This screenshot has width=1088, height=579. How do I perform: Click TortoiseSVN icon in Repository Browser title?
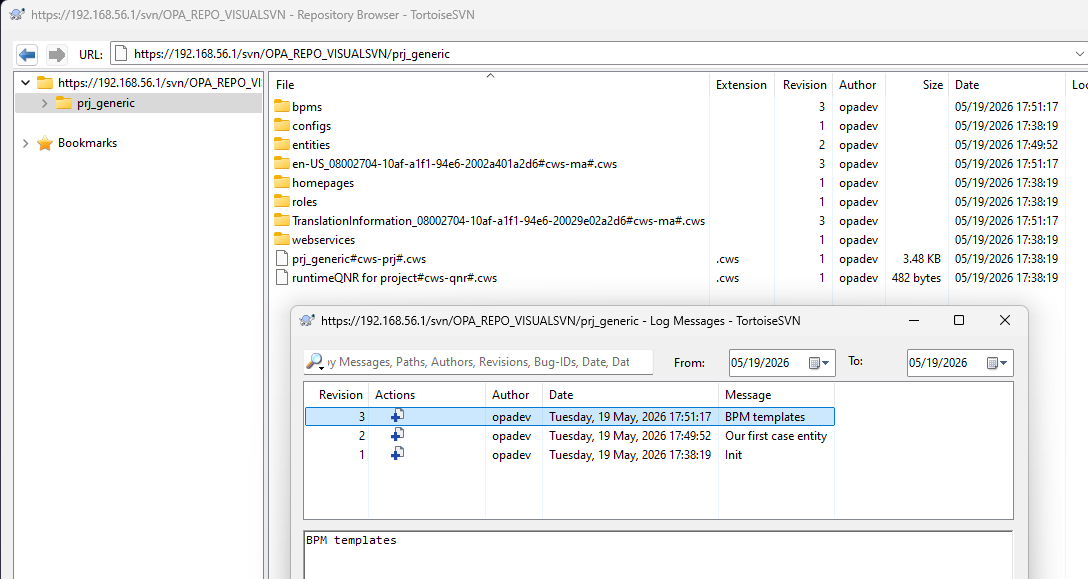pos(17,15)
